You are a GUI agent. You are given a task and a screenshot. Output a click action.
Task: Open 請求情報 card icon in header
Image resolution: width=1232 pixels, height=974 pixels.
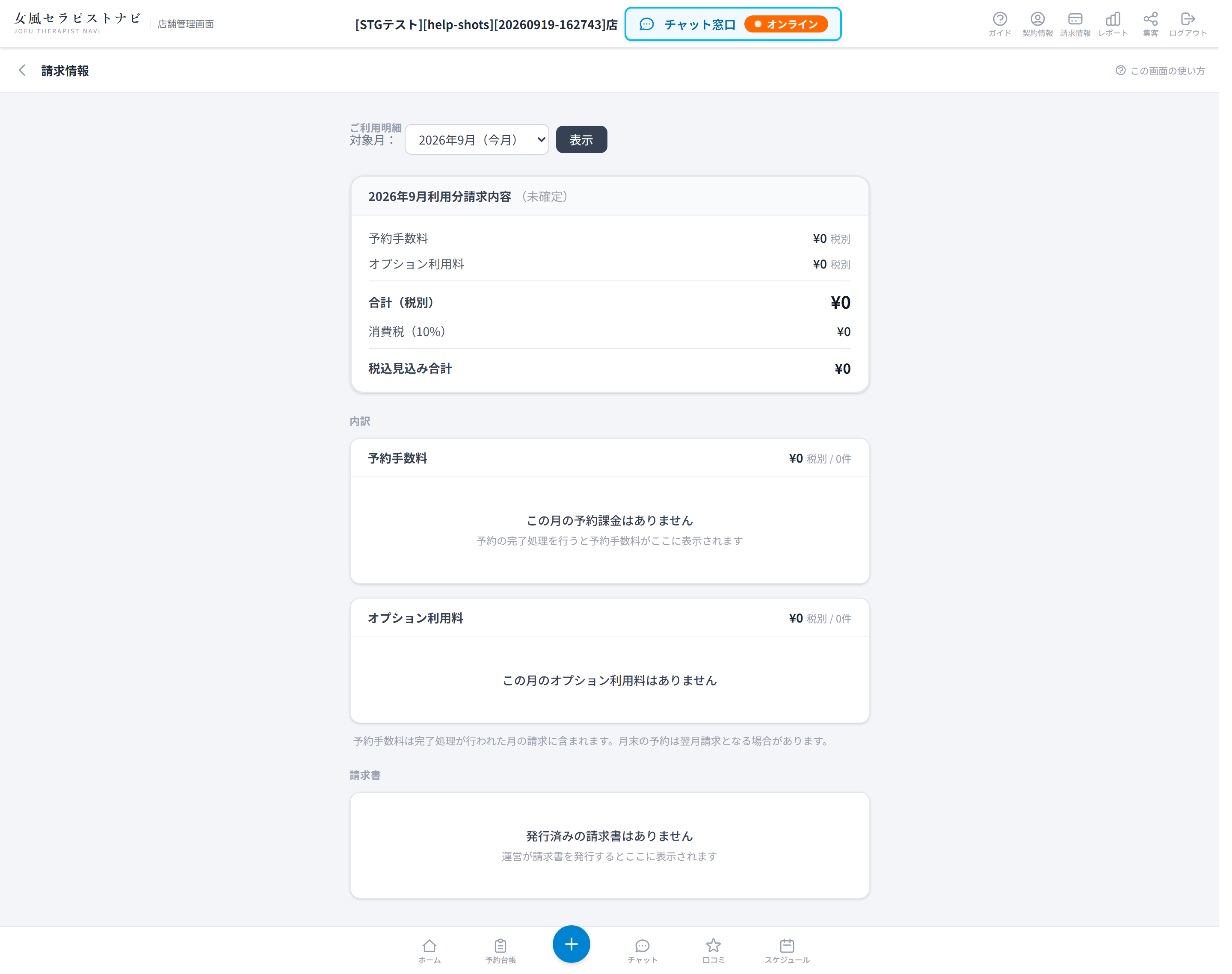click(1075, 24)
